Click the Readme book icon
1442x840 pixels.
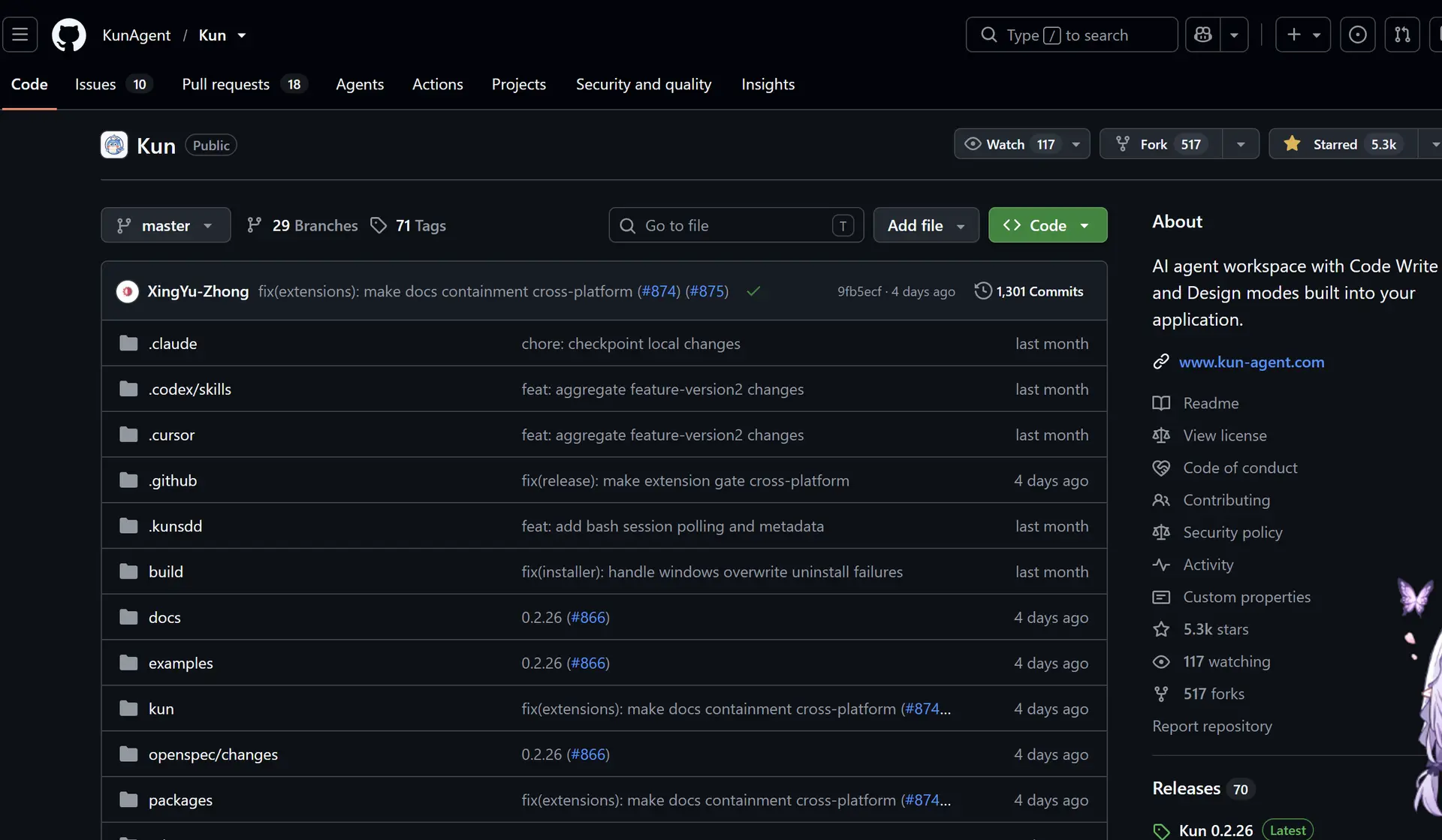click(x=1161, y=403)
